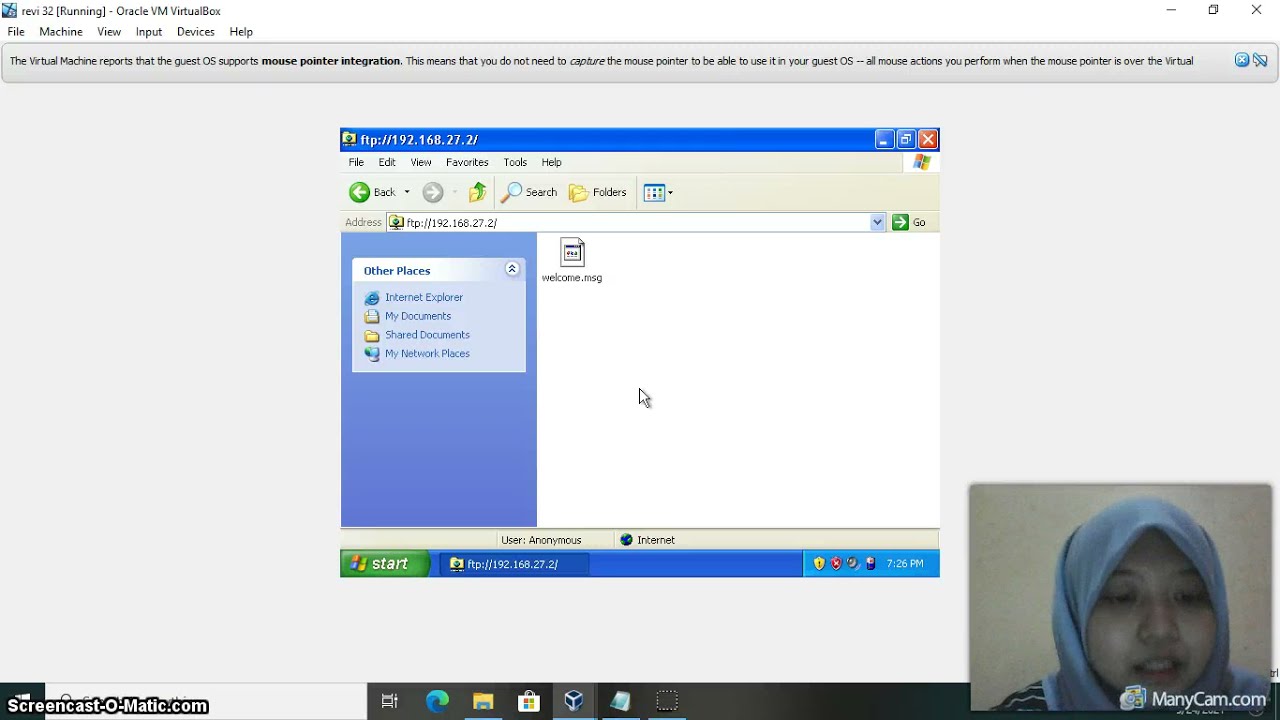Open the Search pane button
Screen dimensions: 1280x720
(529, 192)
